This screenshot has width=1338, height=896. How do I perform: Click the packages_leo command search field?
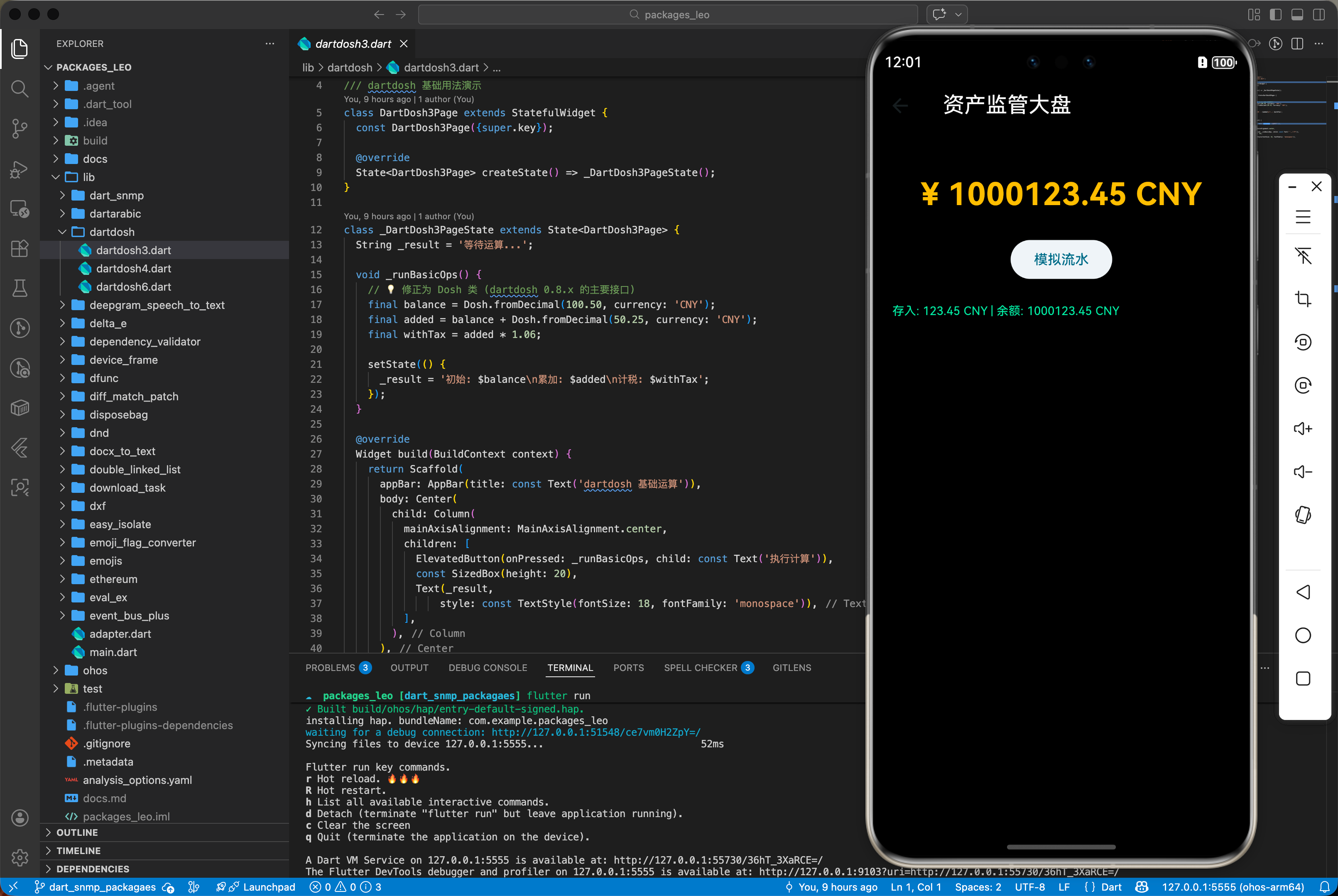pyautogui.click(x=668, y=14)
